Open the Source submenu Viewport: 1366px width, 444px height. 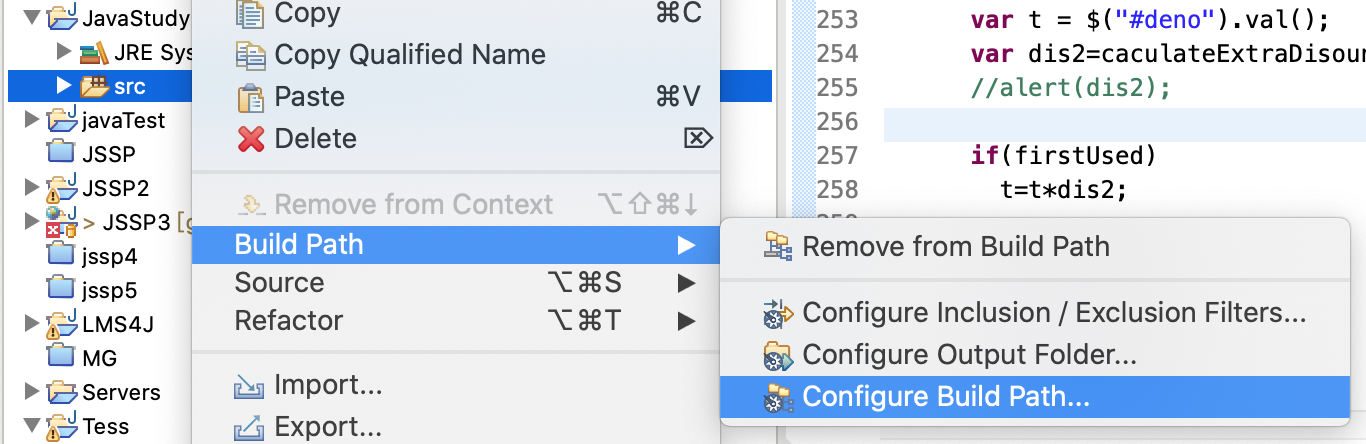click(x=280, y=283)
